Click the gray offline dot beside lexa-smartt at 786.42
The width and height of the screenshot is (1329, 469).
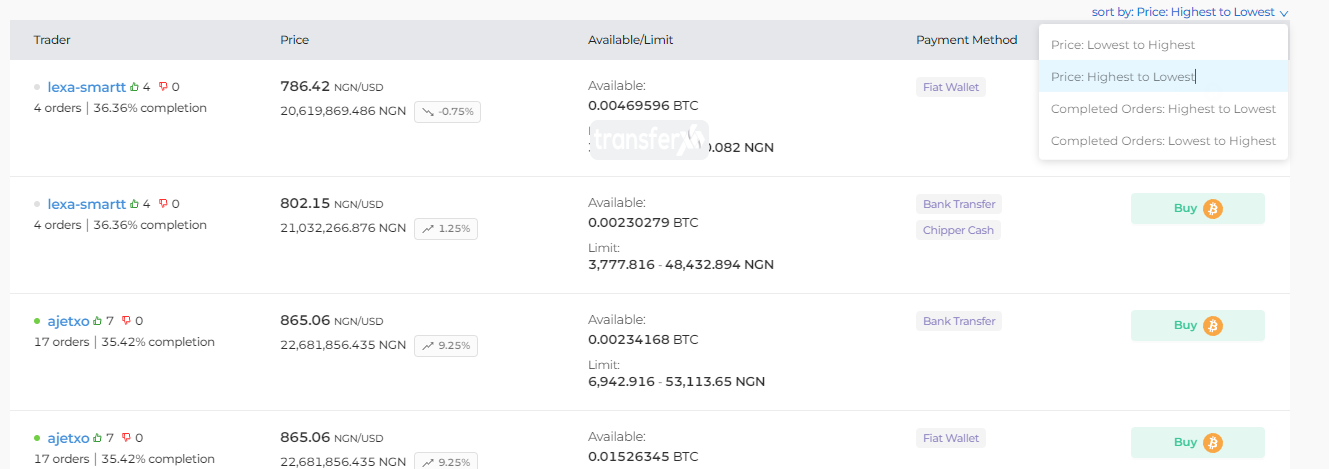tap(37, 87)
